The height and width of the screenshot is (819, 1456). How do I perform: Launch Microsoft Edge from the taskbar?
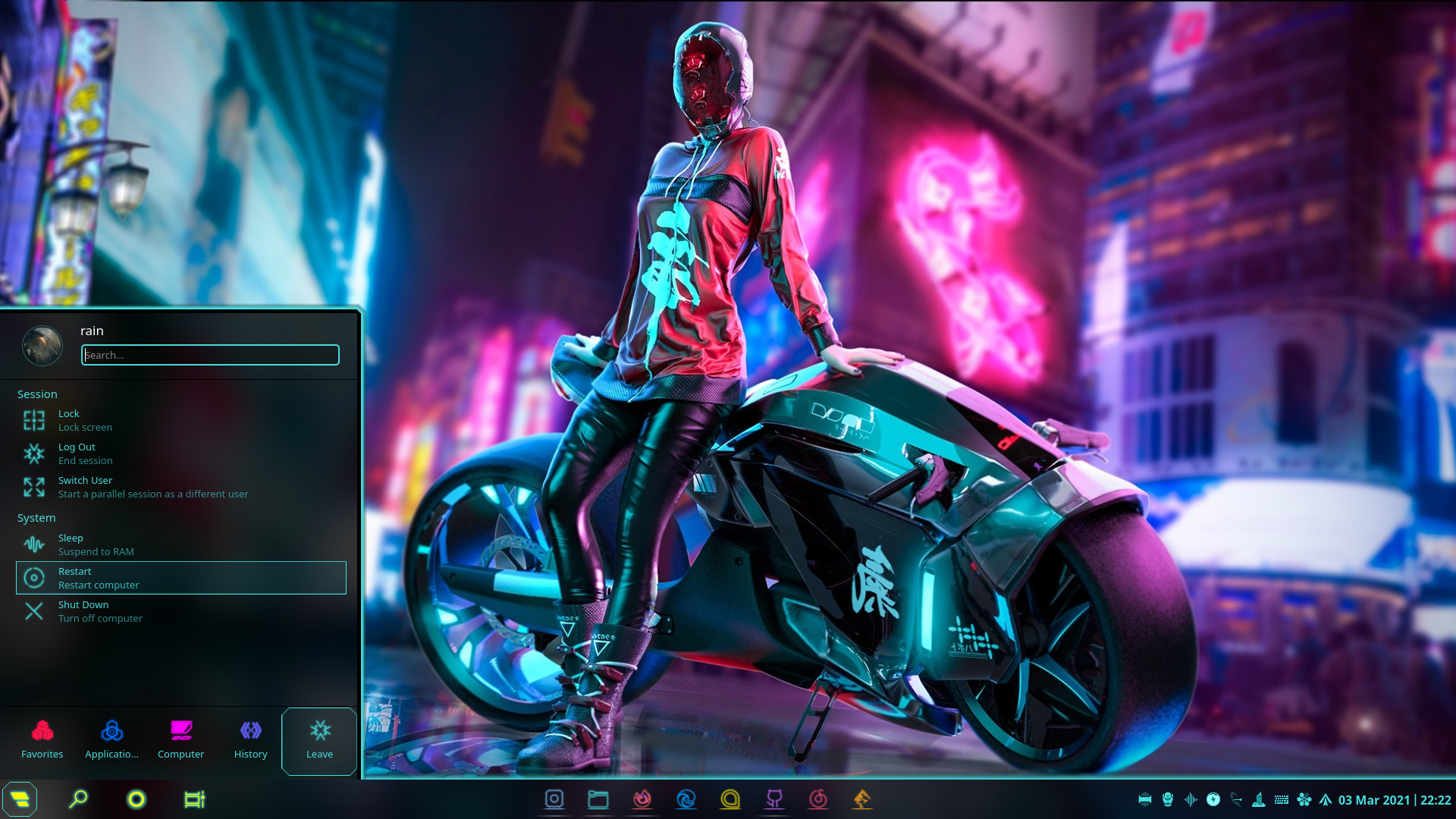tap(686, 799)
